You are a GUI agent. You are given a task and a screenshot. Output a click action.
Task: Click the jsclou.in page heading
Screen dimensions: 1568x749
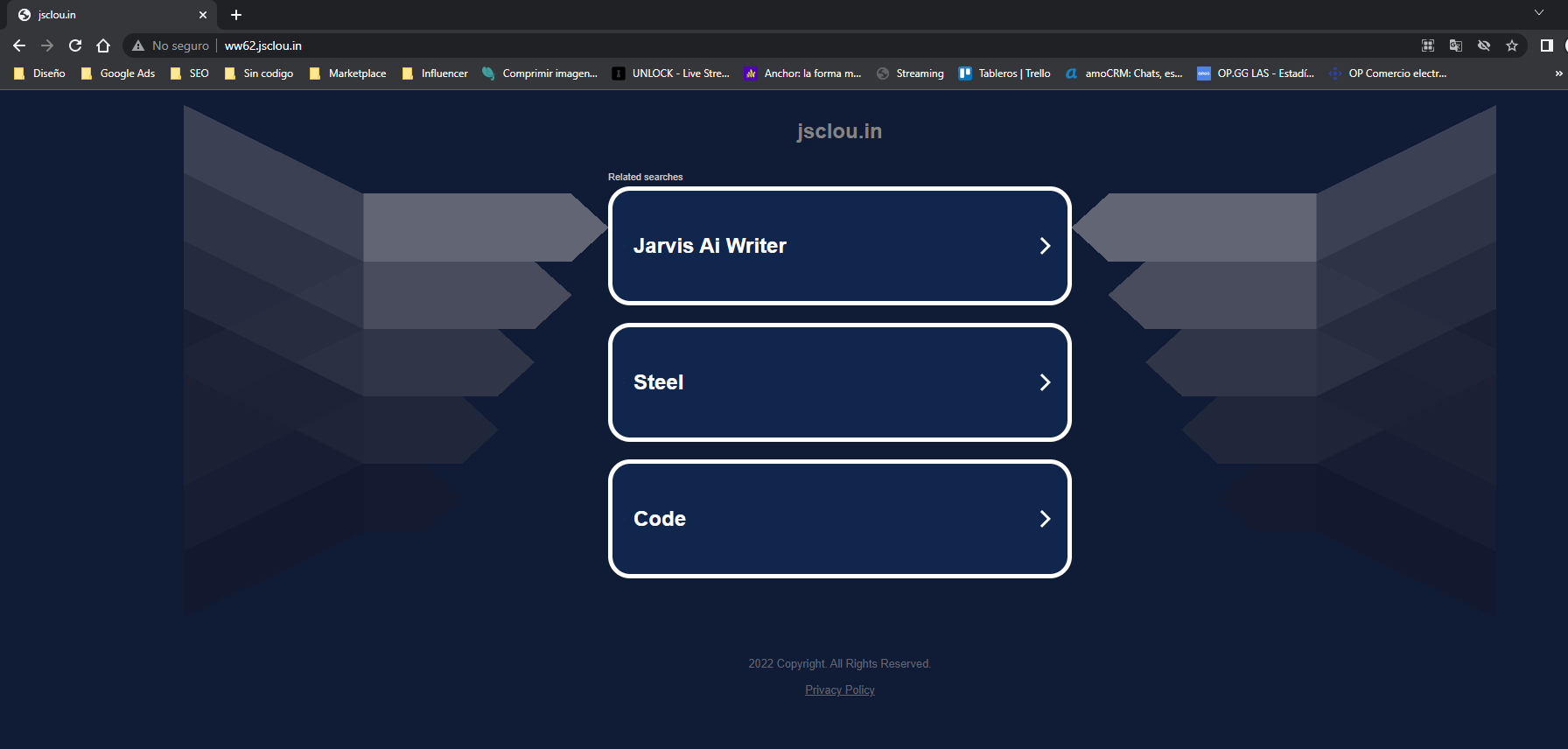(x=840, y=131)
